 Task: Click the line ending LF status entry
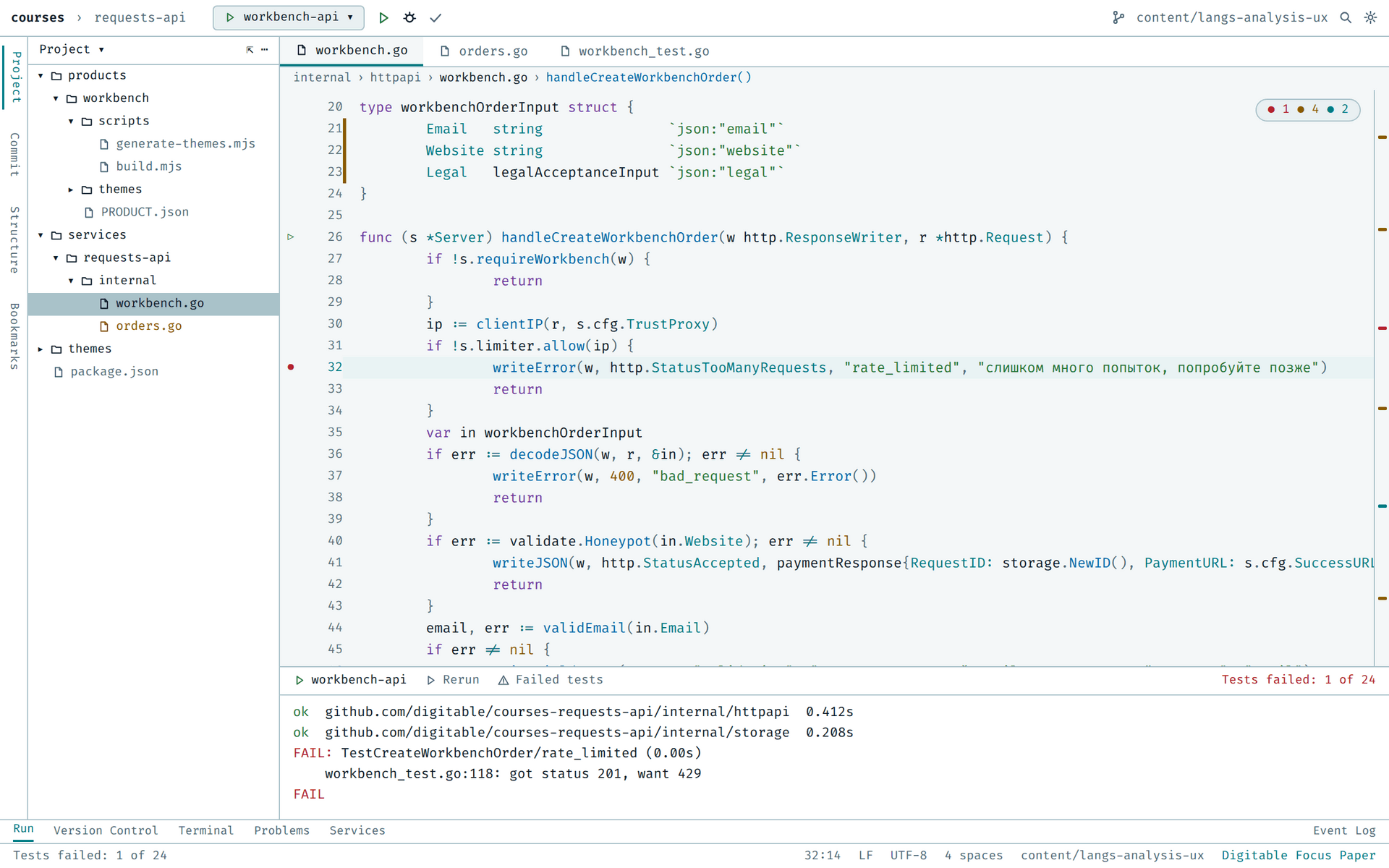(866, 855)
